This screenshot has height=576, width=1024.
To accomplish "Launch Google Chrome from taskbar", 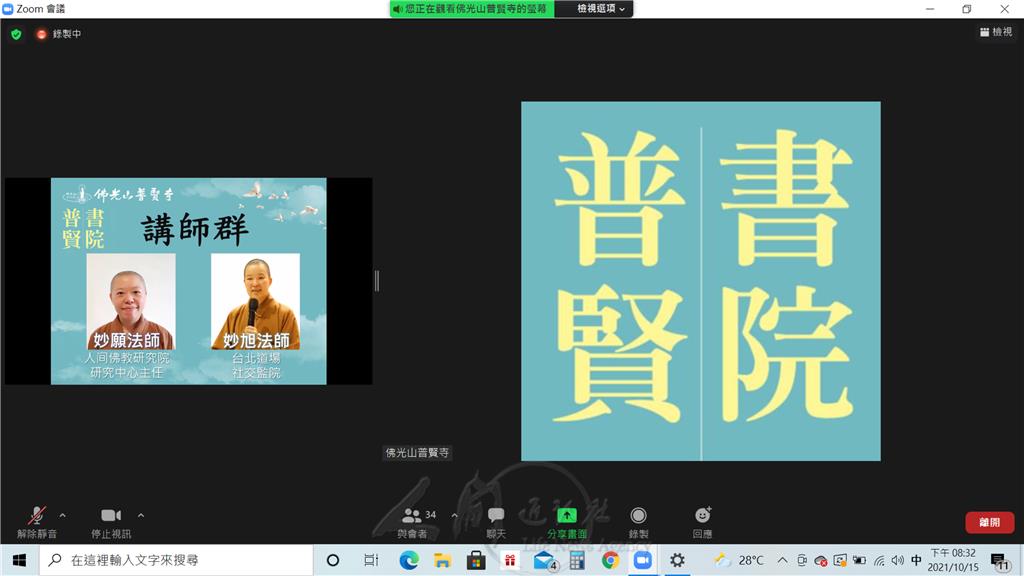I will point(611,560).
